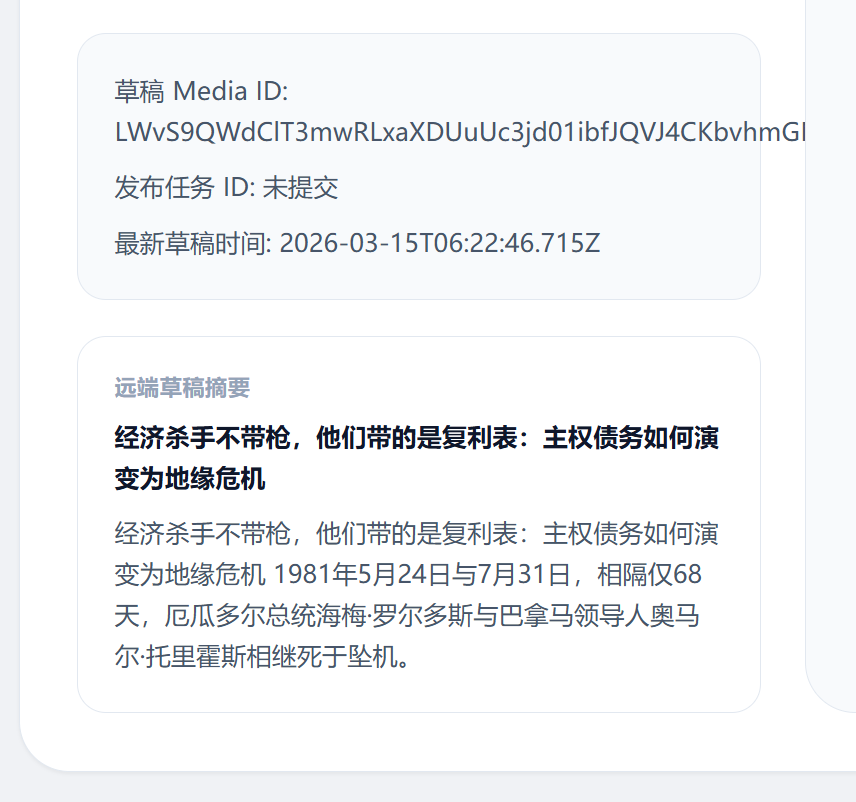Click the 发布任务 ID label text
This screenshot has width=856, height=802.
(185, 188)
